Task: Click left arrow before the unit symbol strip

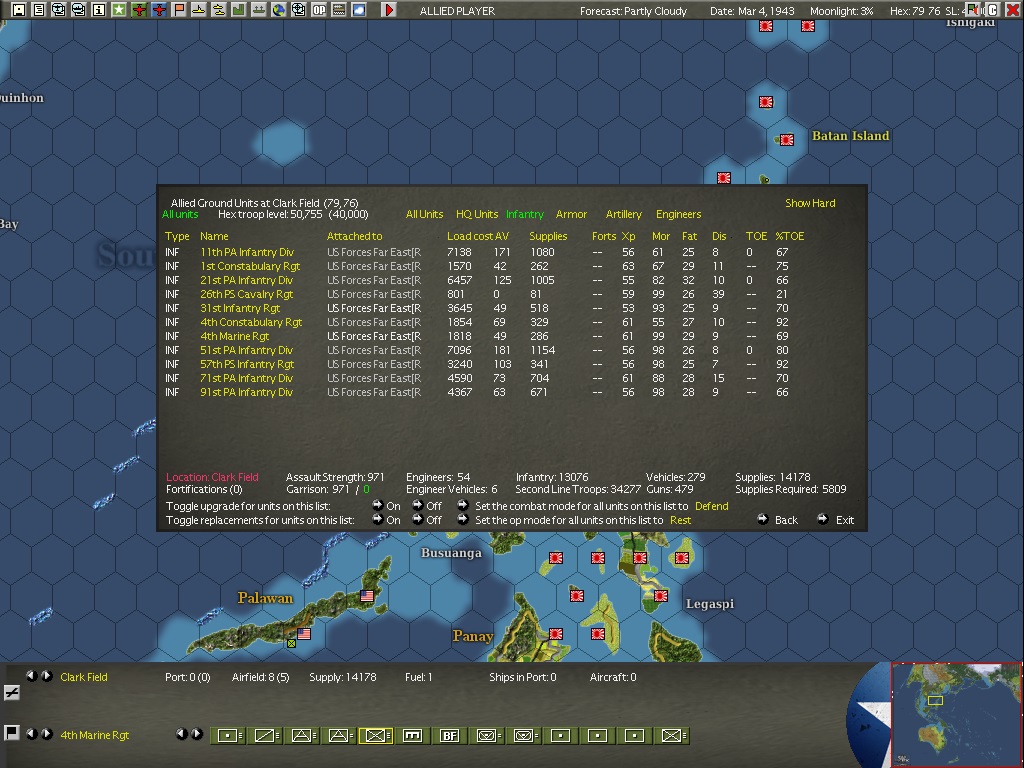Action: [x=182, y=734]
